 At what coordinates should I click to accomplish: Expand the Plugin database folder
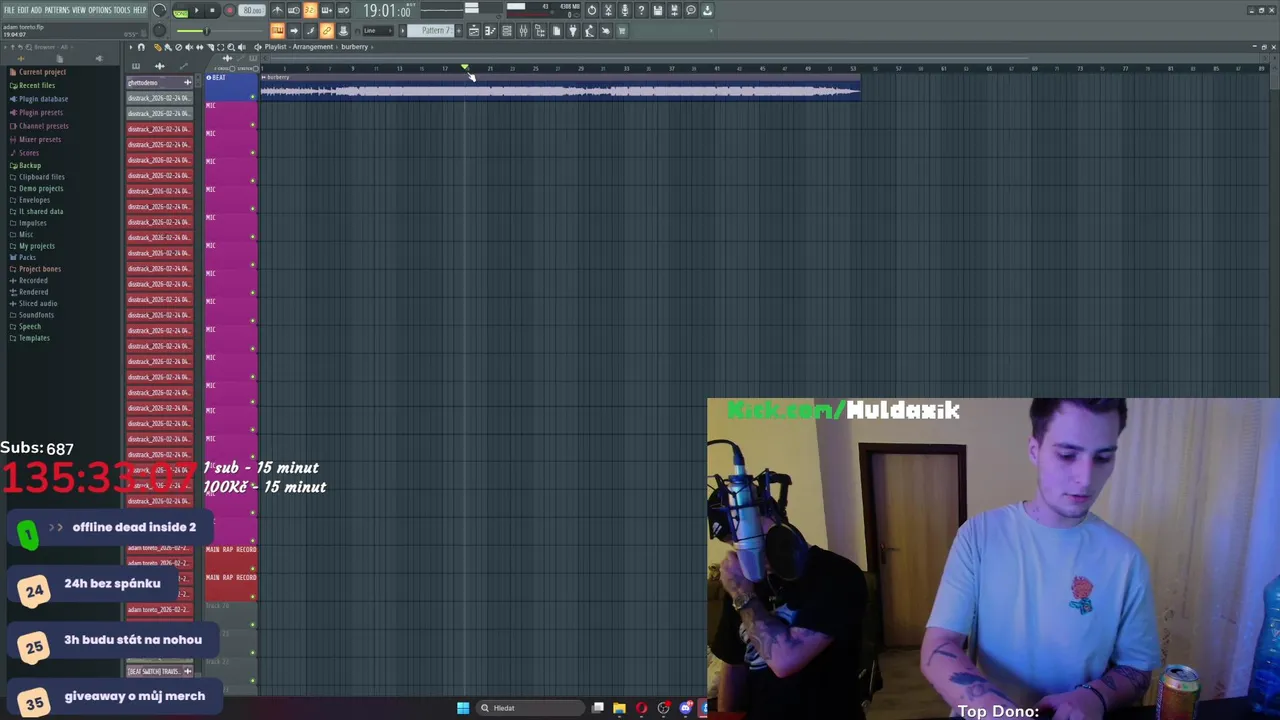pos(43,99)
